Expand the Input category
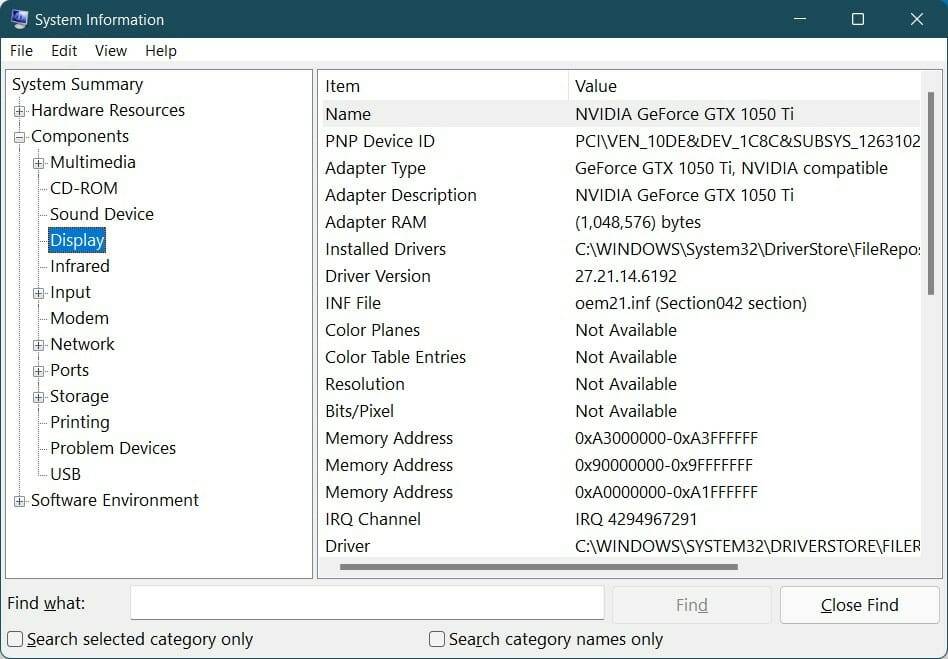 [36, 292]
